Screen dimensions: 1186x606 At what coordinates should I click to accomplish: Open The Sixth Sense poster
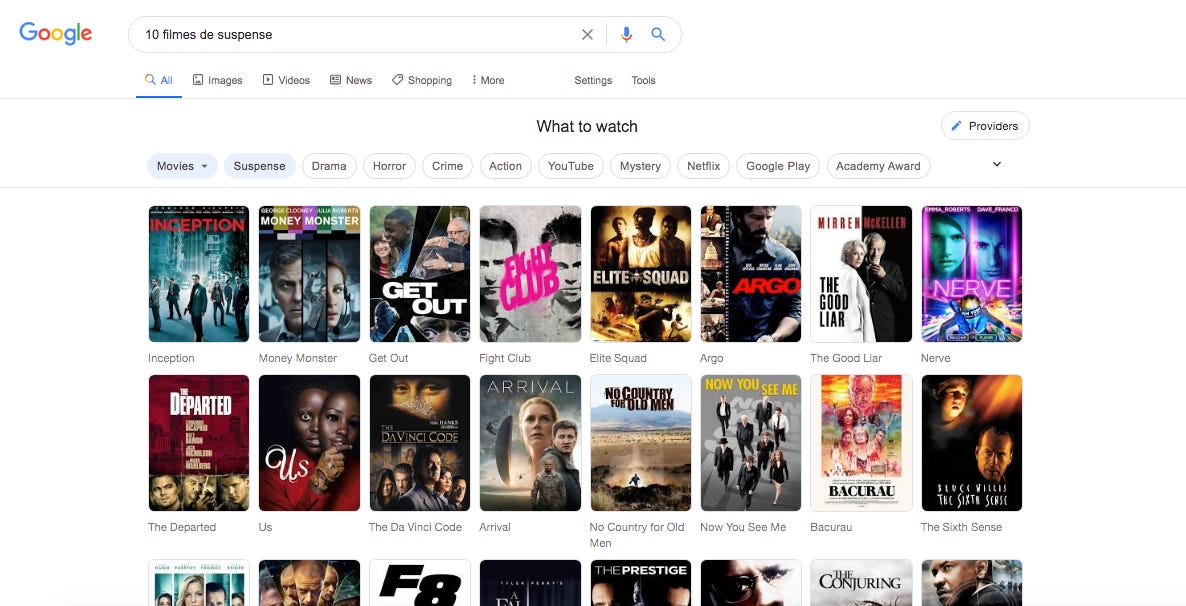(x=972, y=443)
